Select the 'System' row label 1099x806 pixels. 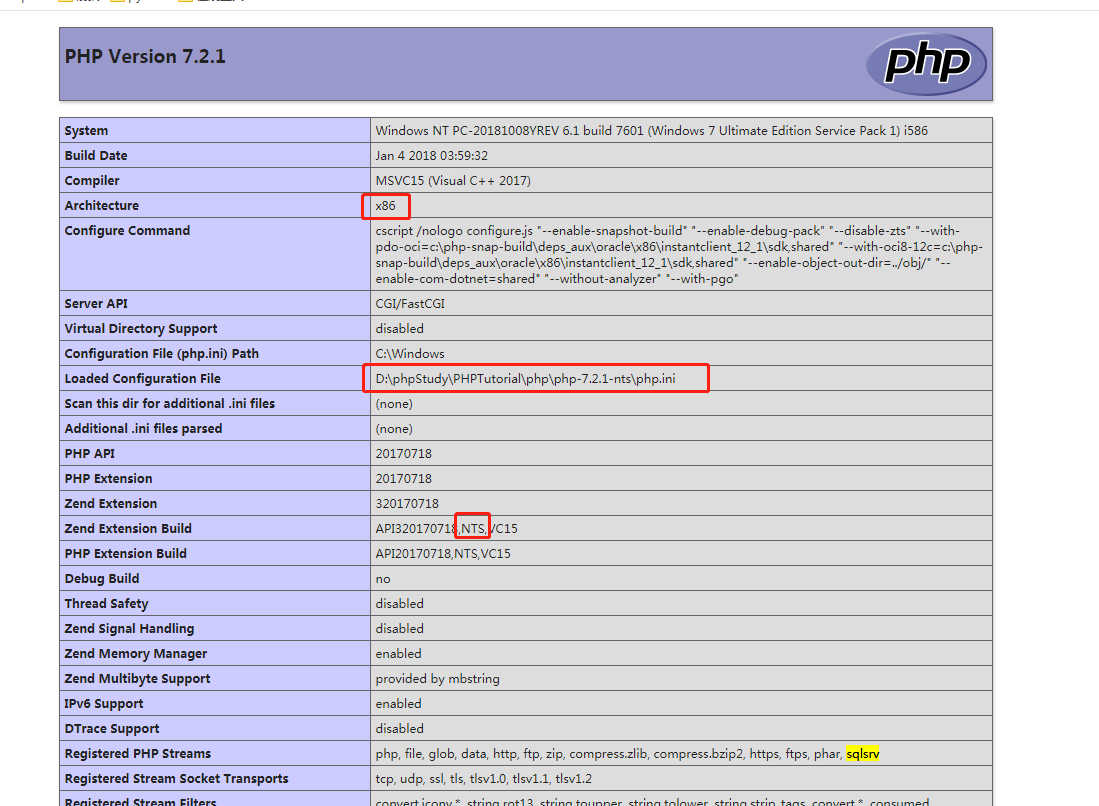pyautogui.click(x=86, y=130)
